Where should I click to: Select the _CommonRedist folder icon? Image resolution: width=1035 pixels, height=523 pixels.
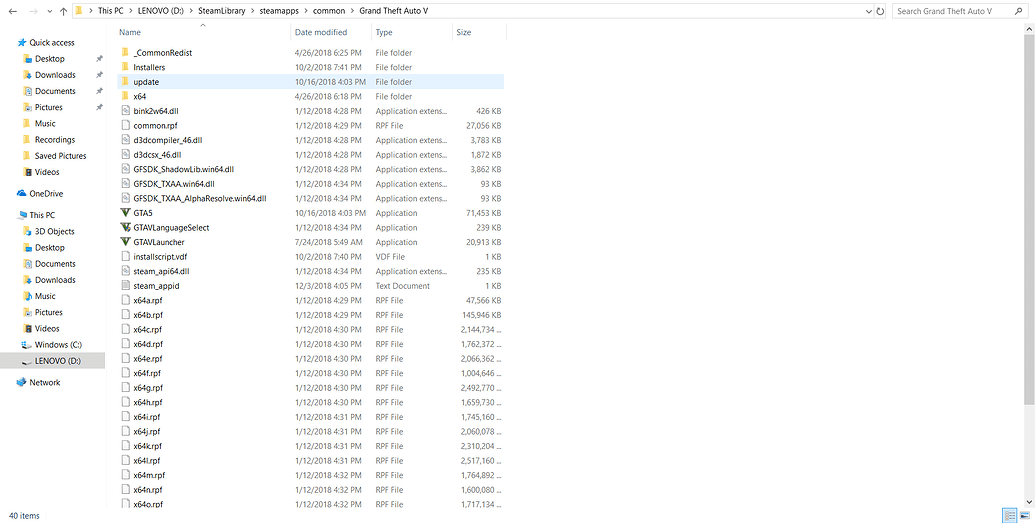pyautogui.click(x=125, y=53)
